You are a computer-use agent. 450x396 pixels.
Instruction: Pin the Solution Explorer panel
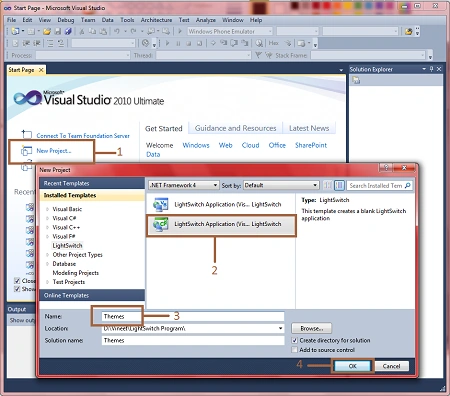point(432,69)
